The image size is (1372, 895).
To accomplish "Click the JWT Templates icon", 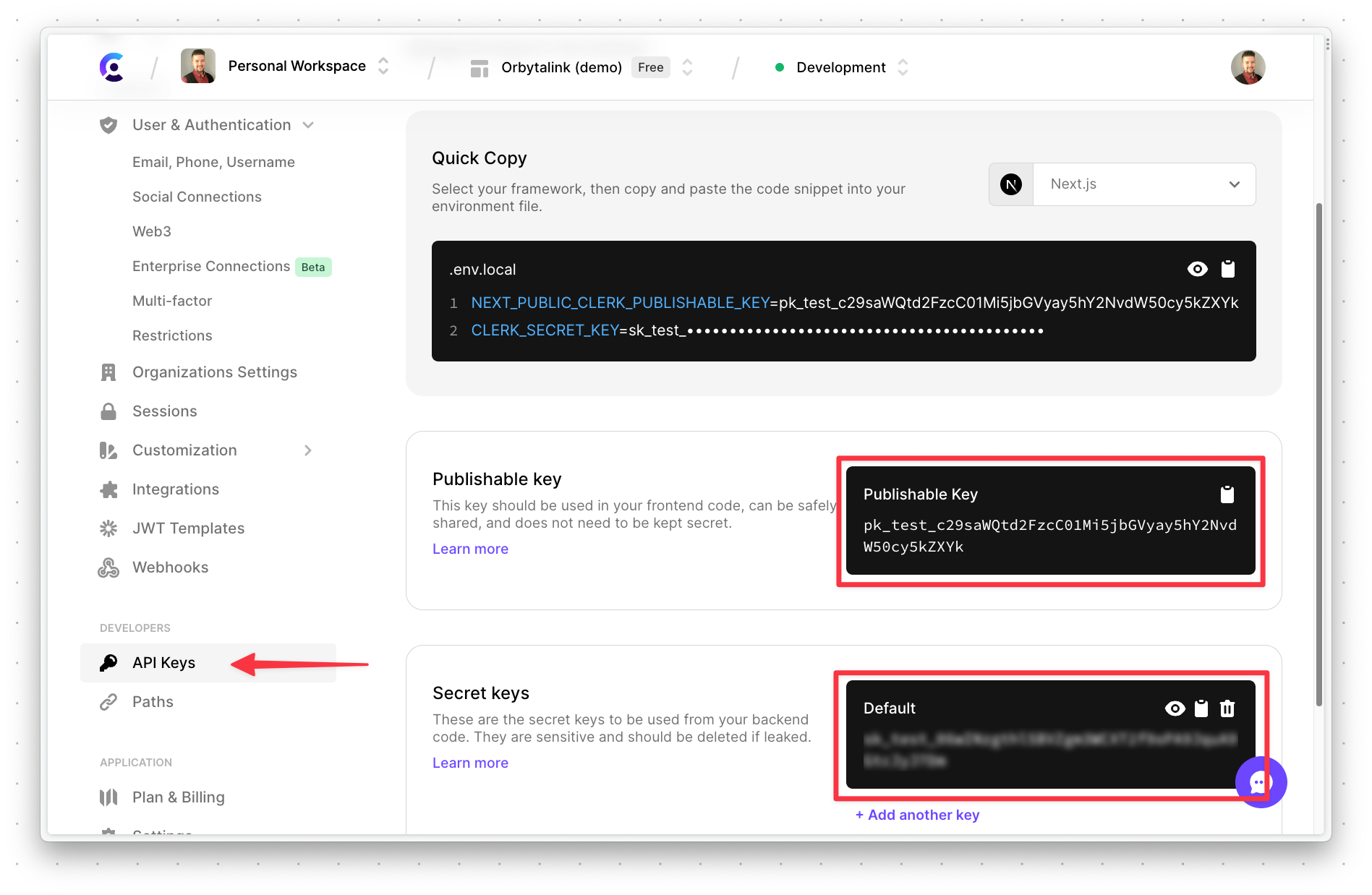I will point(108,528).
